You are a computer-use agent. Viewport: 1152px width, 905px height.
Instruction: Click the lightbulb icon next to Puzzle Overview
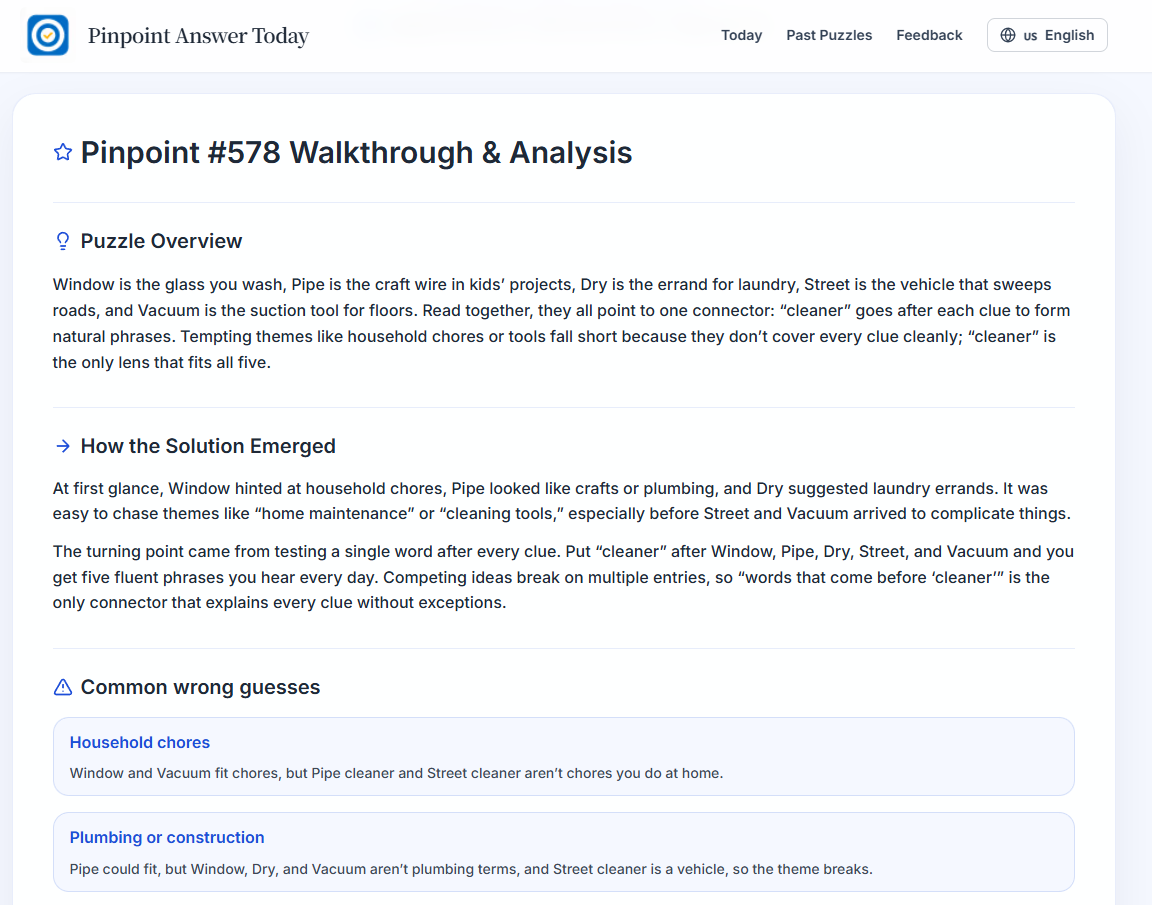tap(63, 241)
